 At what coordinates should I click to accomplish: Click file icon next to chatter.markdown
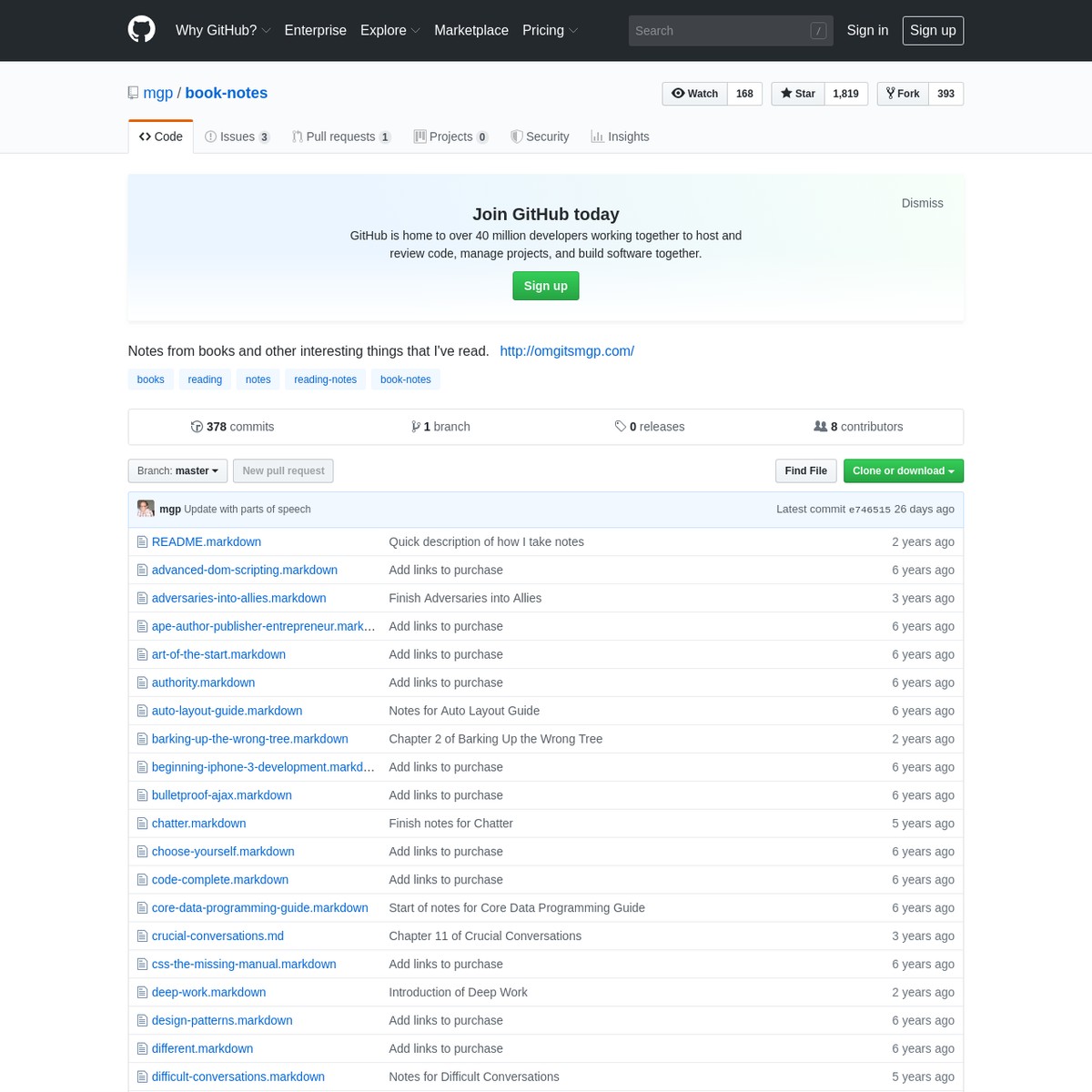pos(142,824)
